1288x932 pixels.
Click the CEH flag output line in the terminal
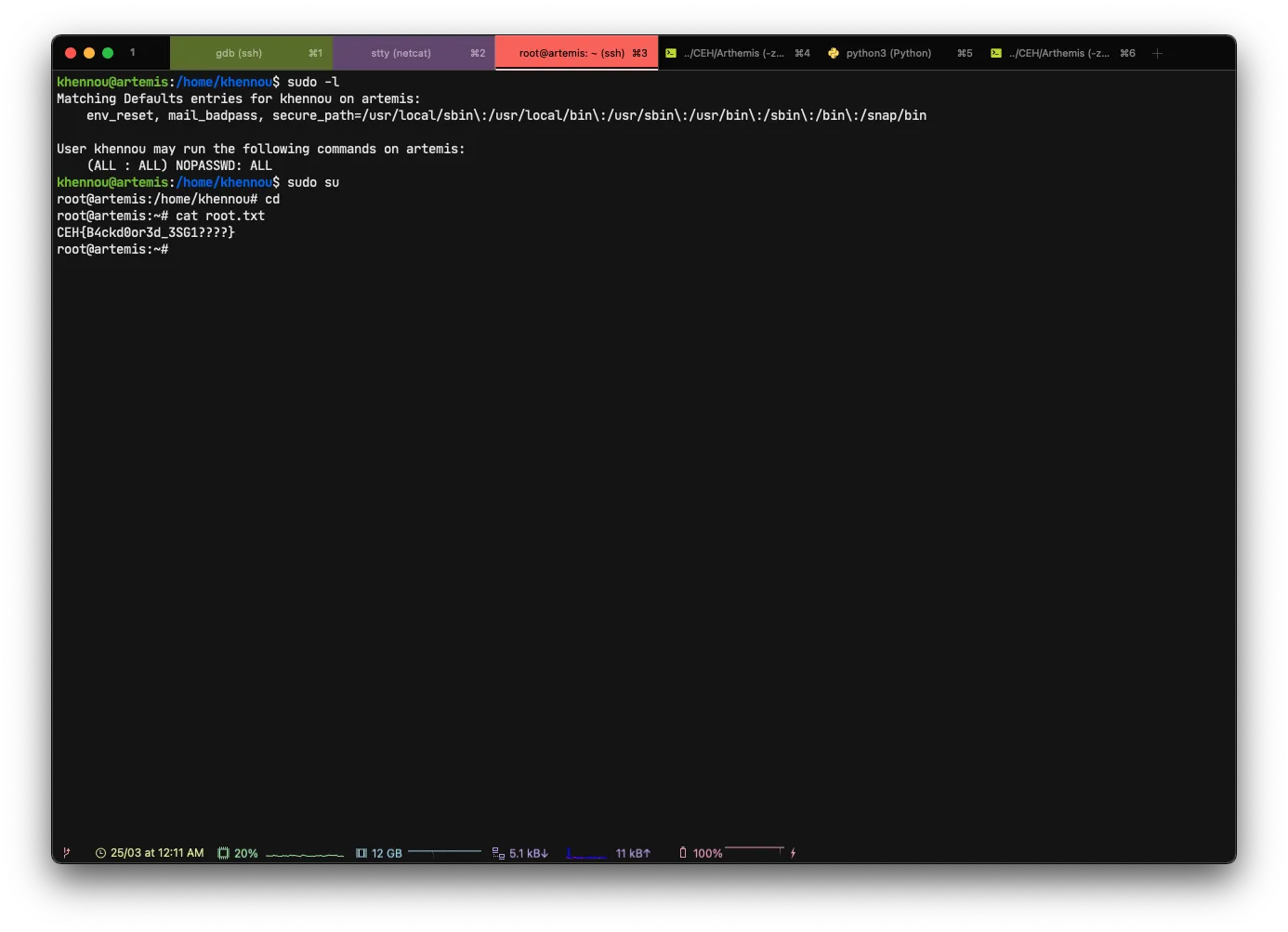pyautogui.click(x=146, y=232)
